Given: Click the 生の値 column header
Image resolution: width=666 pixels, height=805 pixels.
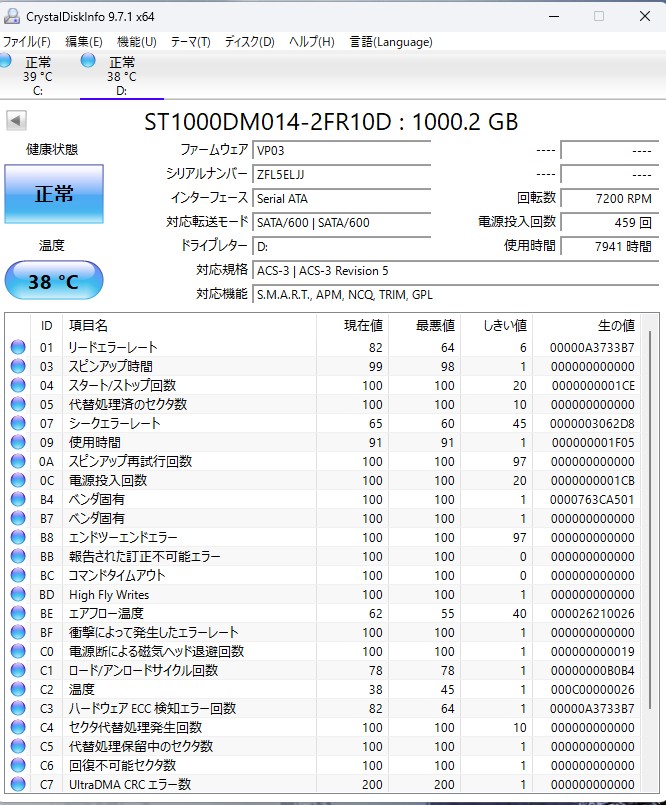Looking at the screenshot, I should (587, 325).
